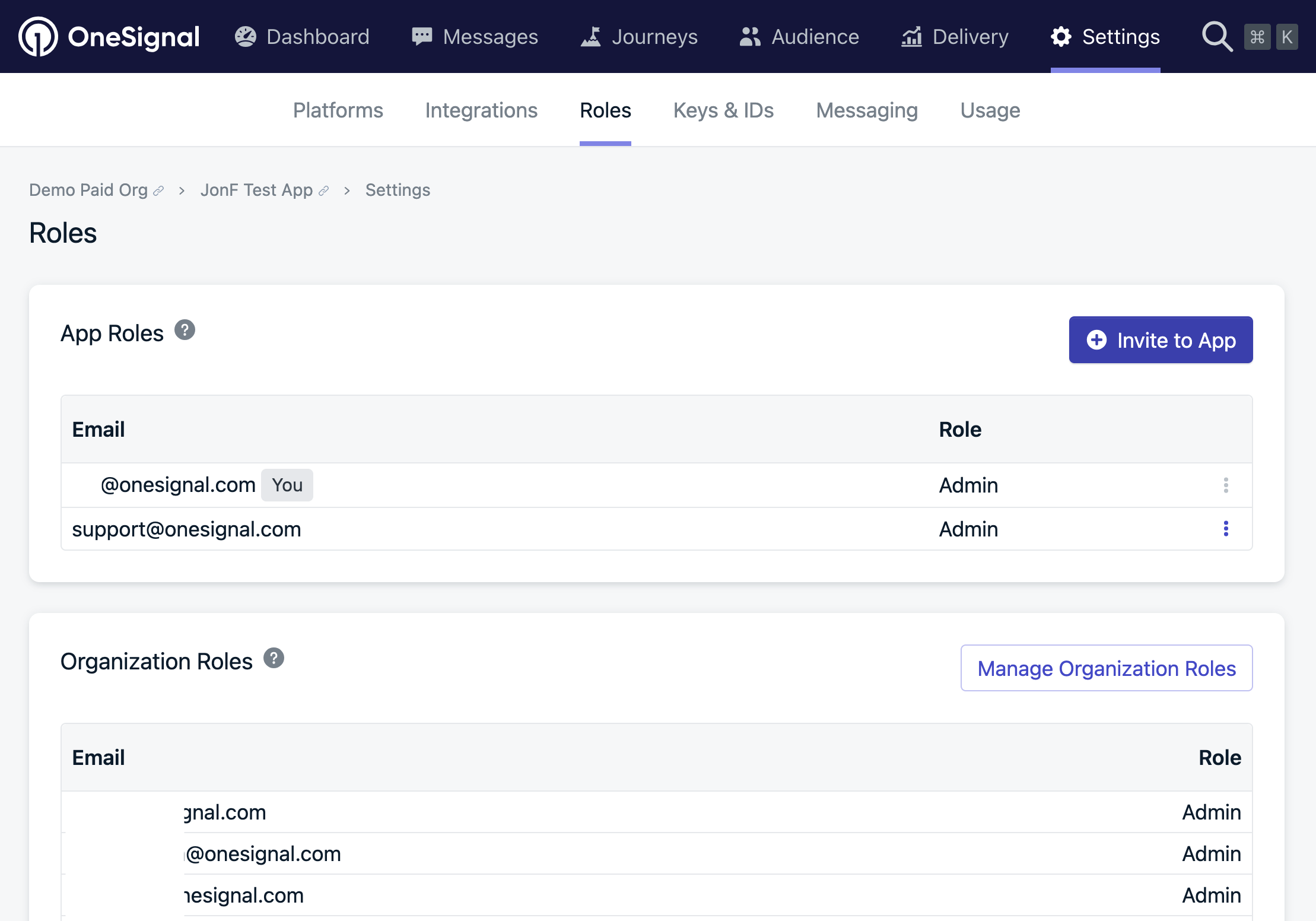Click the Organization Roles help icon
The height and width of the screenshot is (921, 1316).
pos(274,658)
